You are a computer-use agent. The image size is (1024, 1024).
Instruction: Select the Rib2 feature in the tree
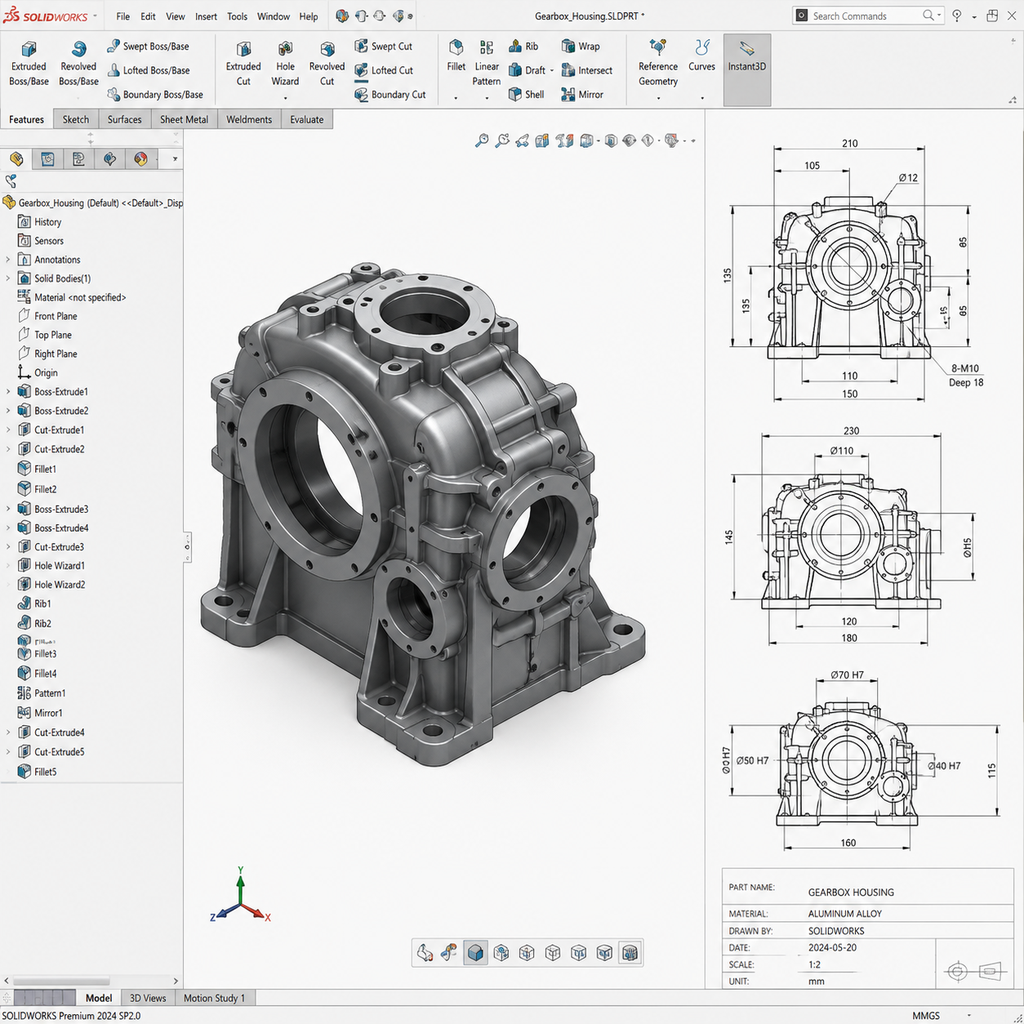click(34, 624)
